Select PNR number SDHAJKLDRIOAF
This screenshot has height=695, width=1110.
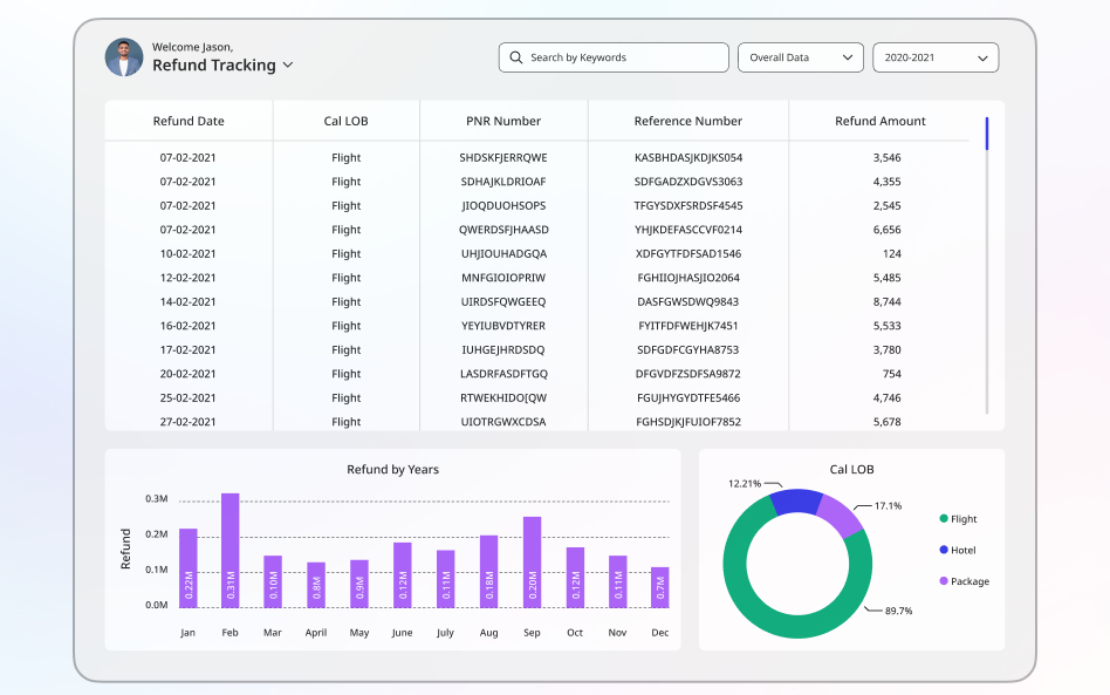(503, 182)
